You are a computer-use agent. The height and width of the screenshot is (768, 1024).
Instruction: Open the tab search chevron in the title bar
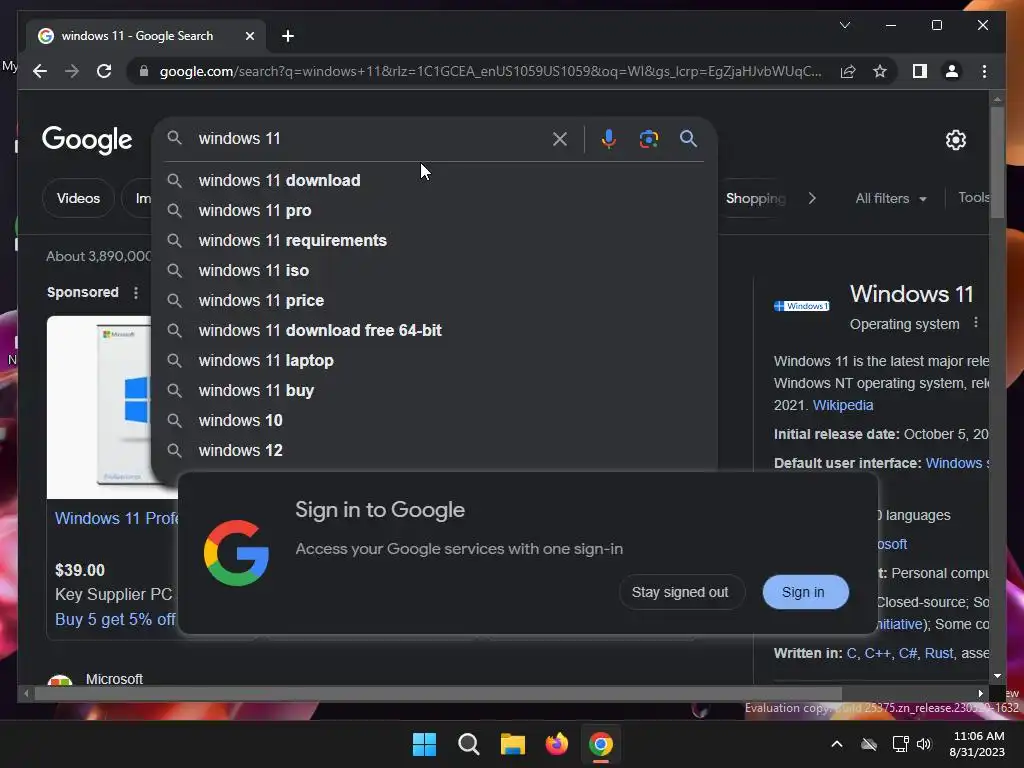(x=844, y=25)
